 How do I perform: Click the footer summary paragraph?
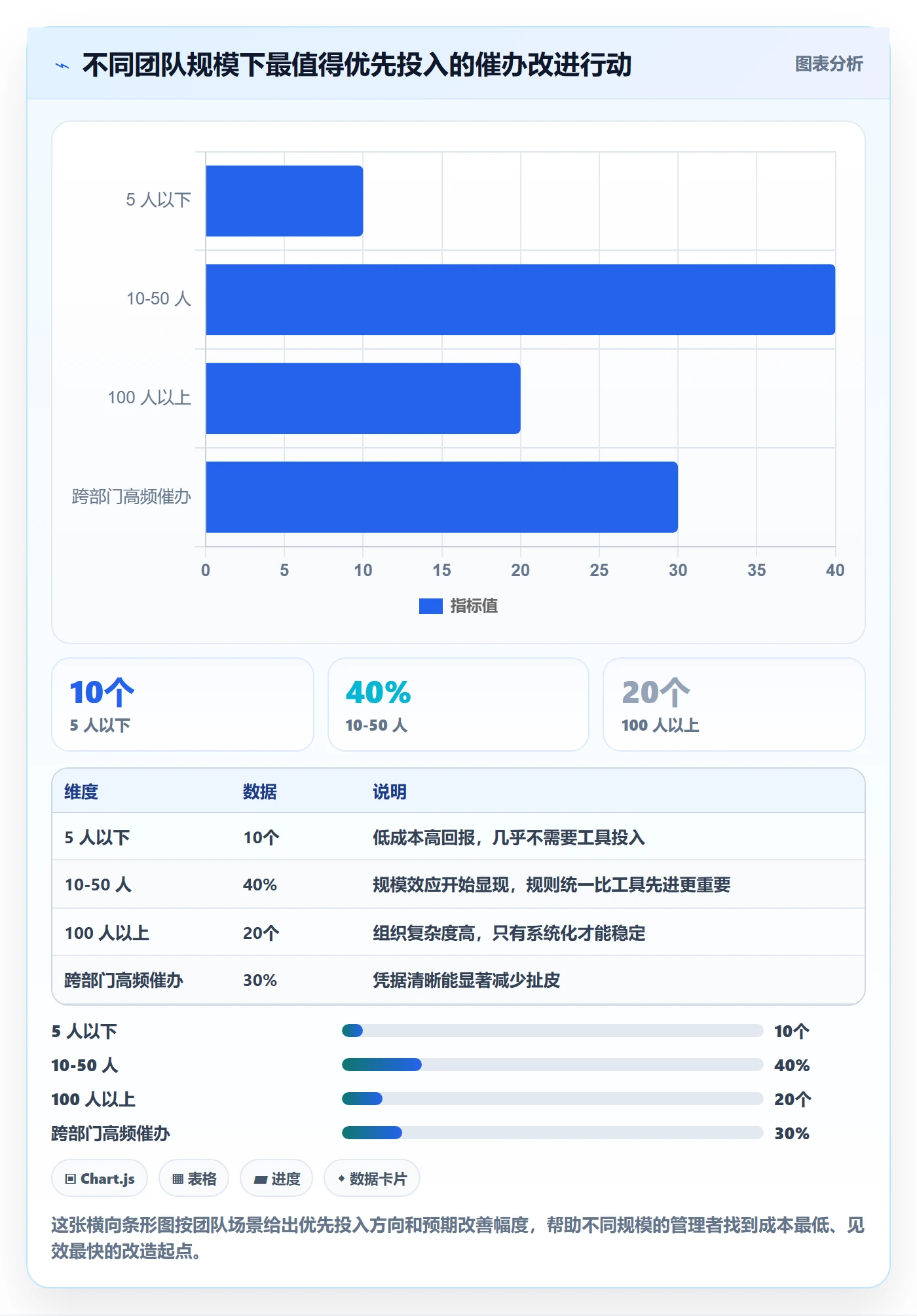coord(458,1237)
